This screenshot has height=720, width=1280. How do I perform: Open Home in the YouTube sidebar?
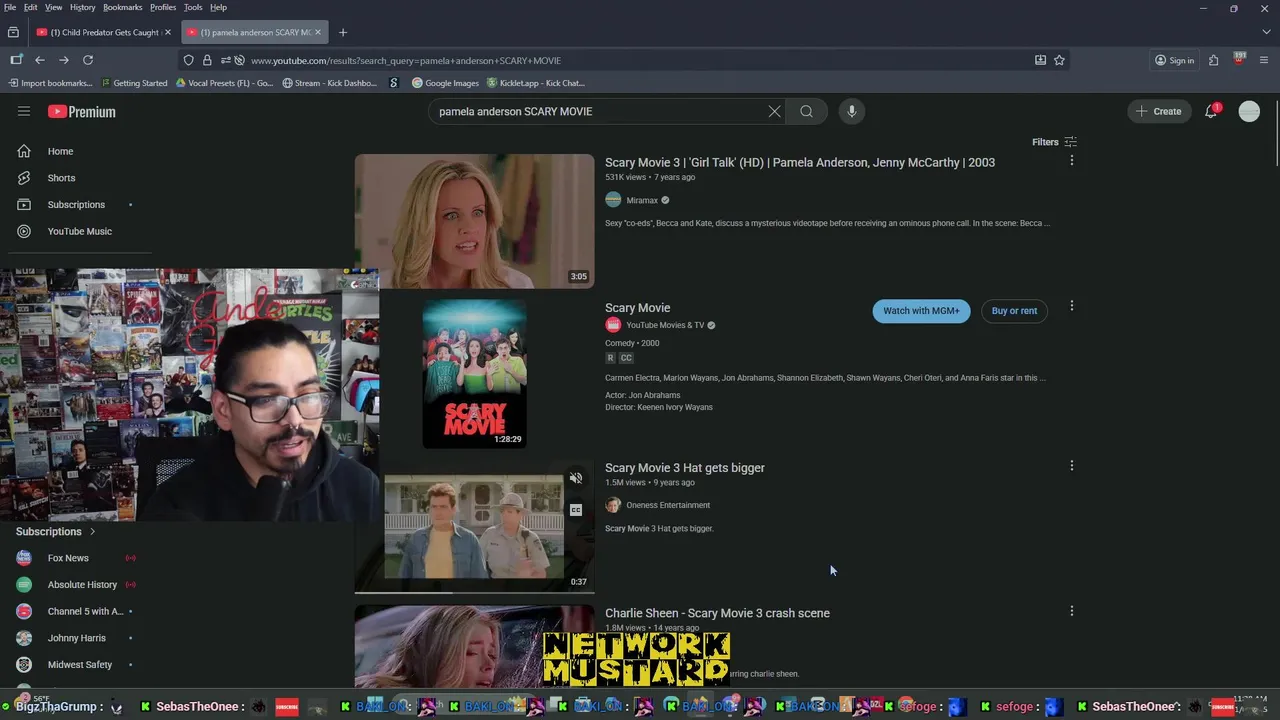(60, 151)
